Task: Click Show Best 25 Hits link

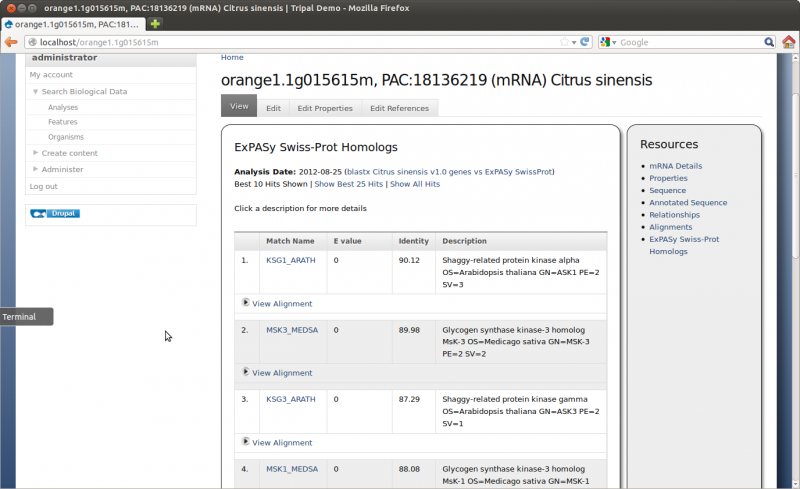Action: click(348, 184)
